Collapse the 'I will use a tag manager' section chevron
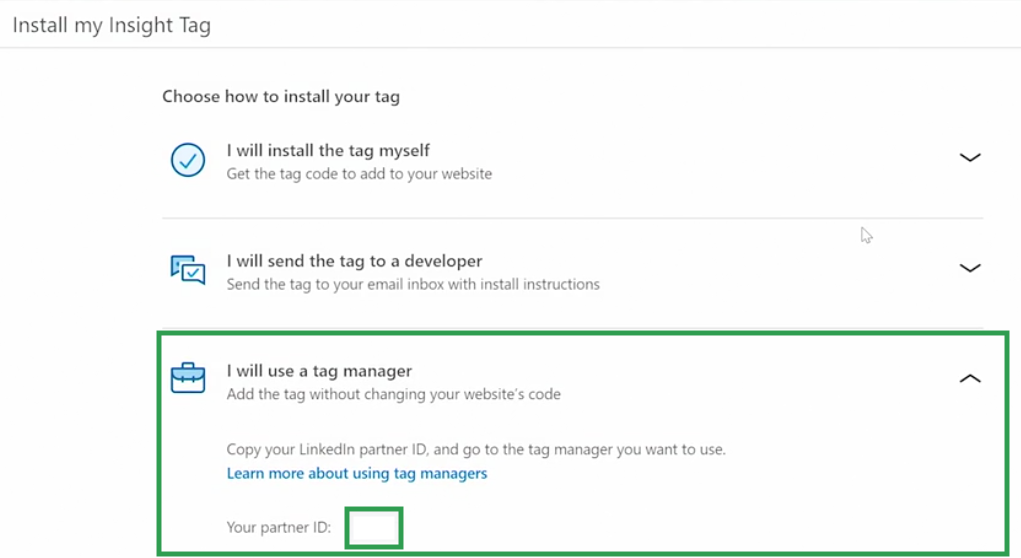Viewport: 1021px width, 558px height. (970, 378)
